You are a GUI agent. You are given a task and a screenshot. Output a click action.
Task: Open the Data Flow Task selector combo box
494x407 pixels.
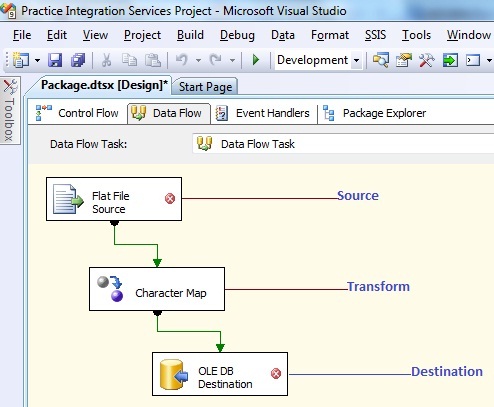343,144
